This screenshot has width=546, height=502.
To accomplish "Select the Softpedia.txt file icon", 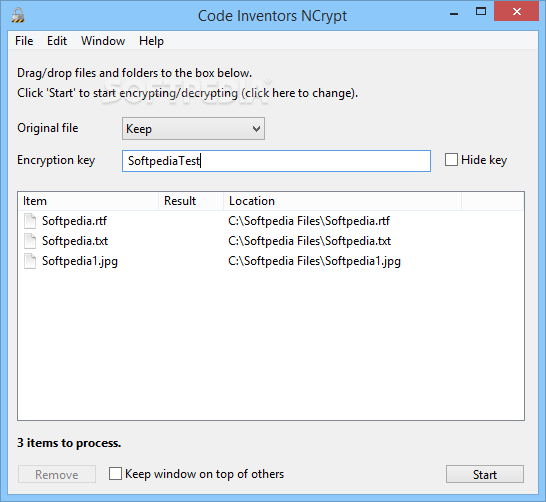I will (30, 241).
